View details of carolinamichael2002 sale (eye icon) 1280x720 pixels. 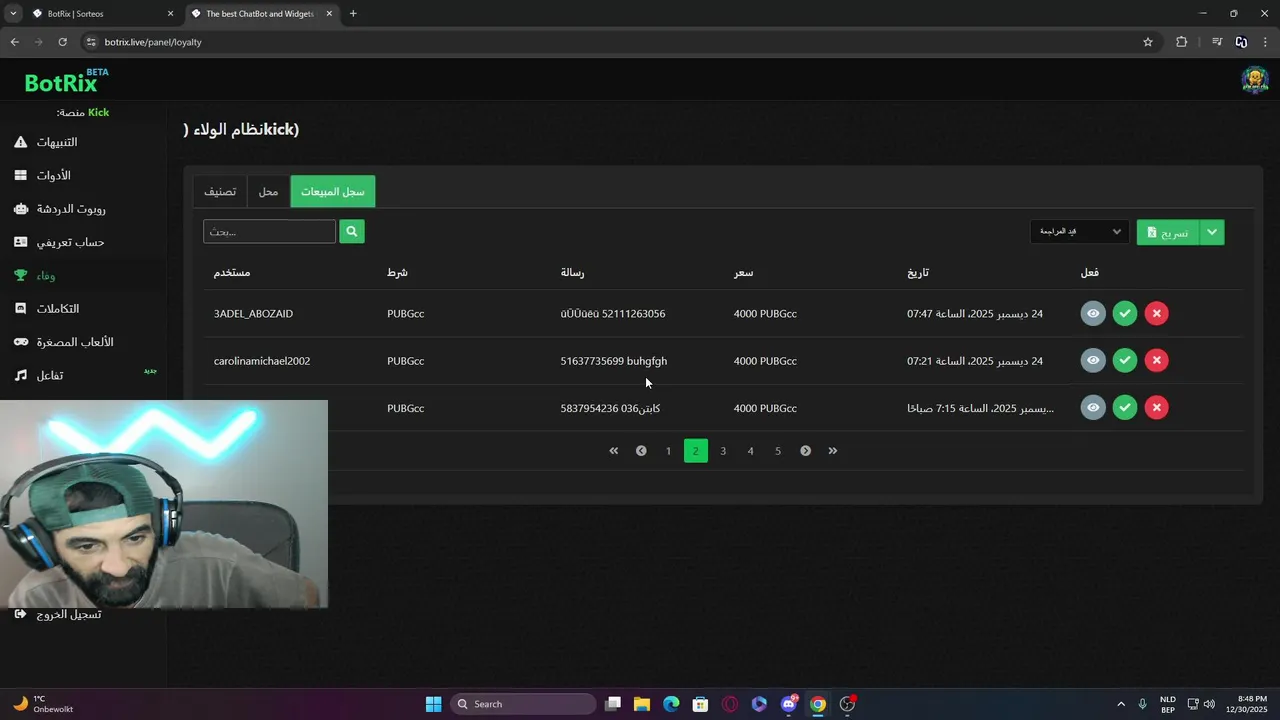click(1093, 360)
